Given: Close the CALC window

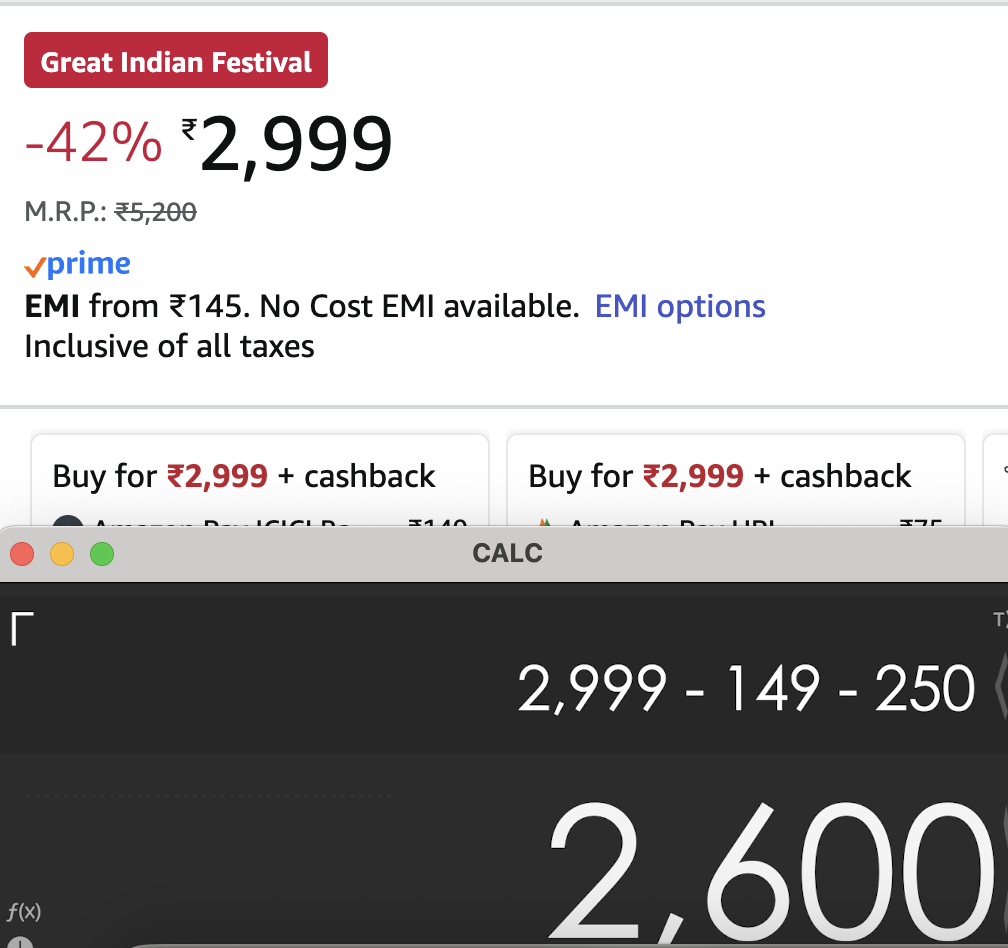Looking at the screenshot, I should point(22,553).
